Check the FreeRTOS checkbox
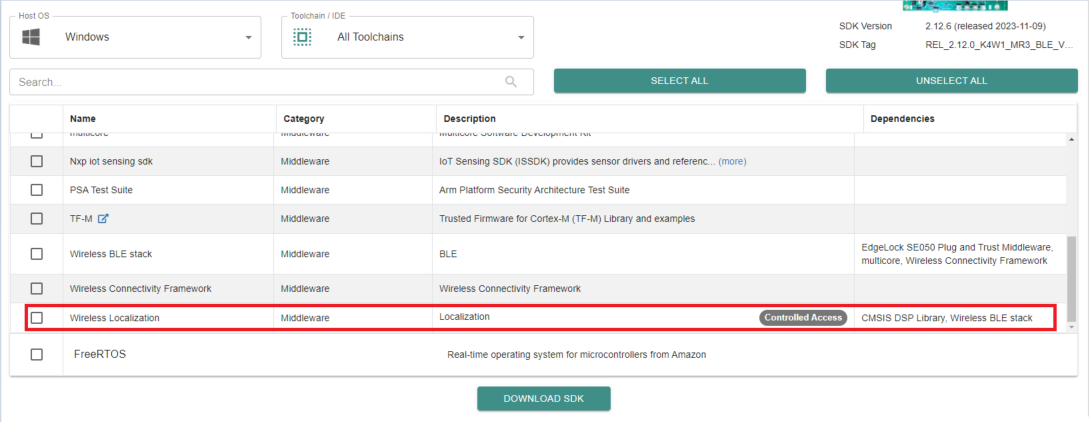1089x422 pixels. coord(37,354)
